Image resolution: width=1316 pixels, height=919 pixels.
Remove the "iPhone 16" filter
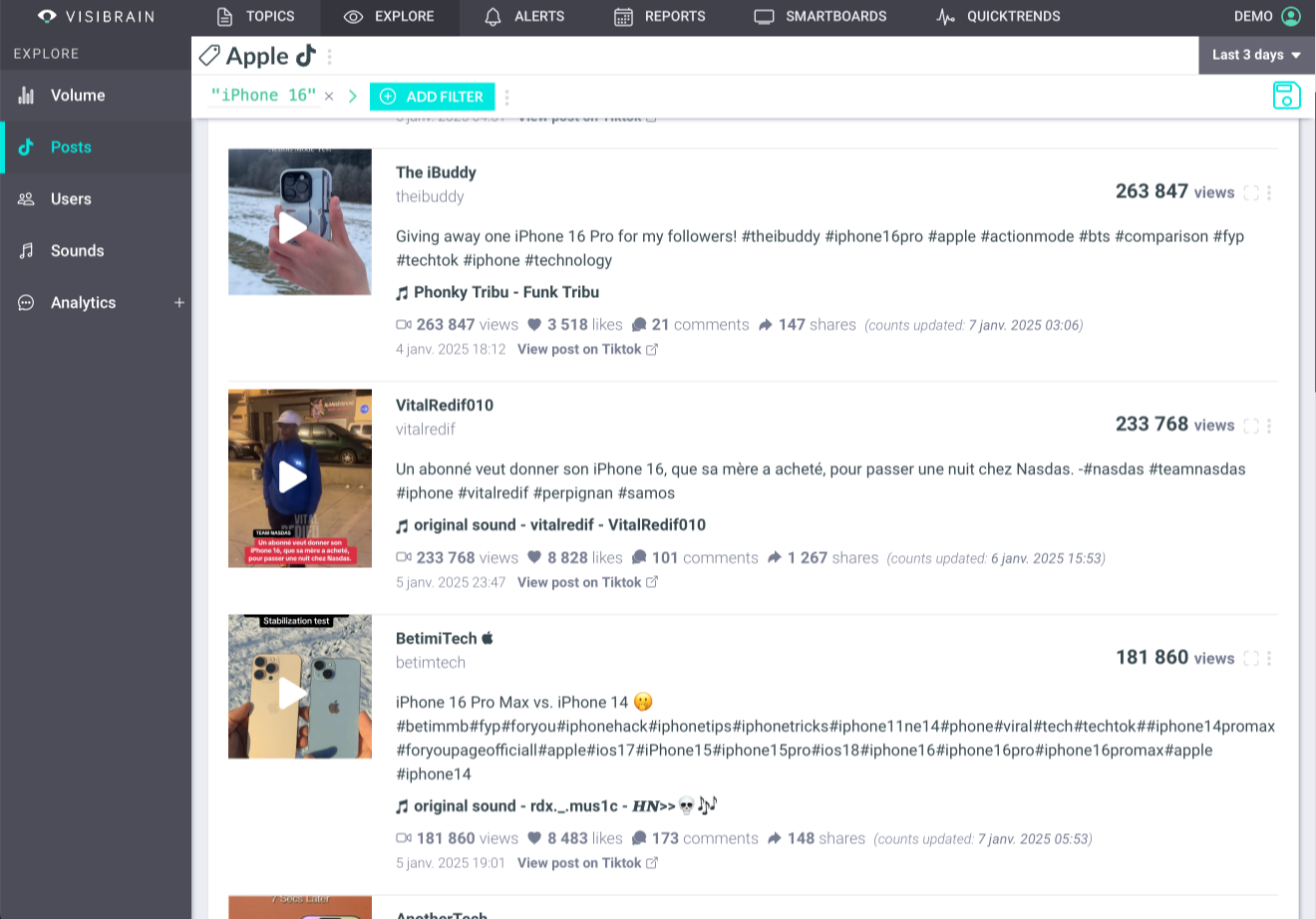pyautogui.click(x=329, y=97)
